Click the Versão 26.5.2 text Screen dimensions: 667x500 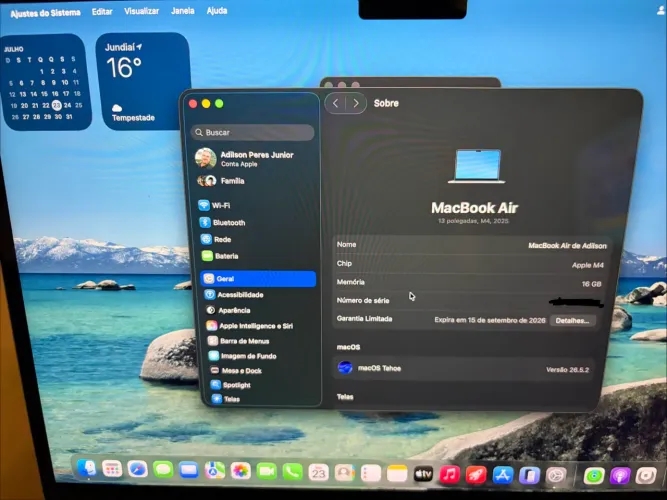click(567, 370)
